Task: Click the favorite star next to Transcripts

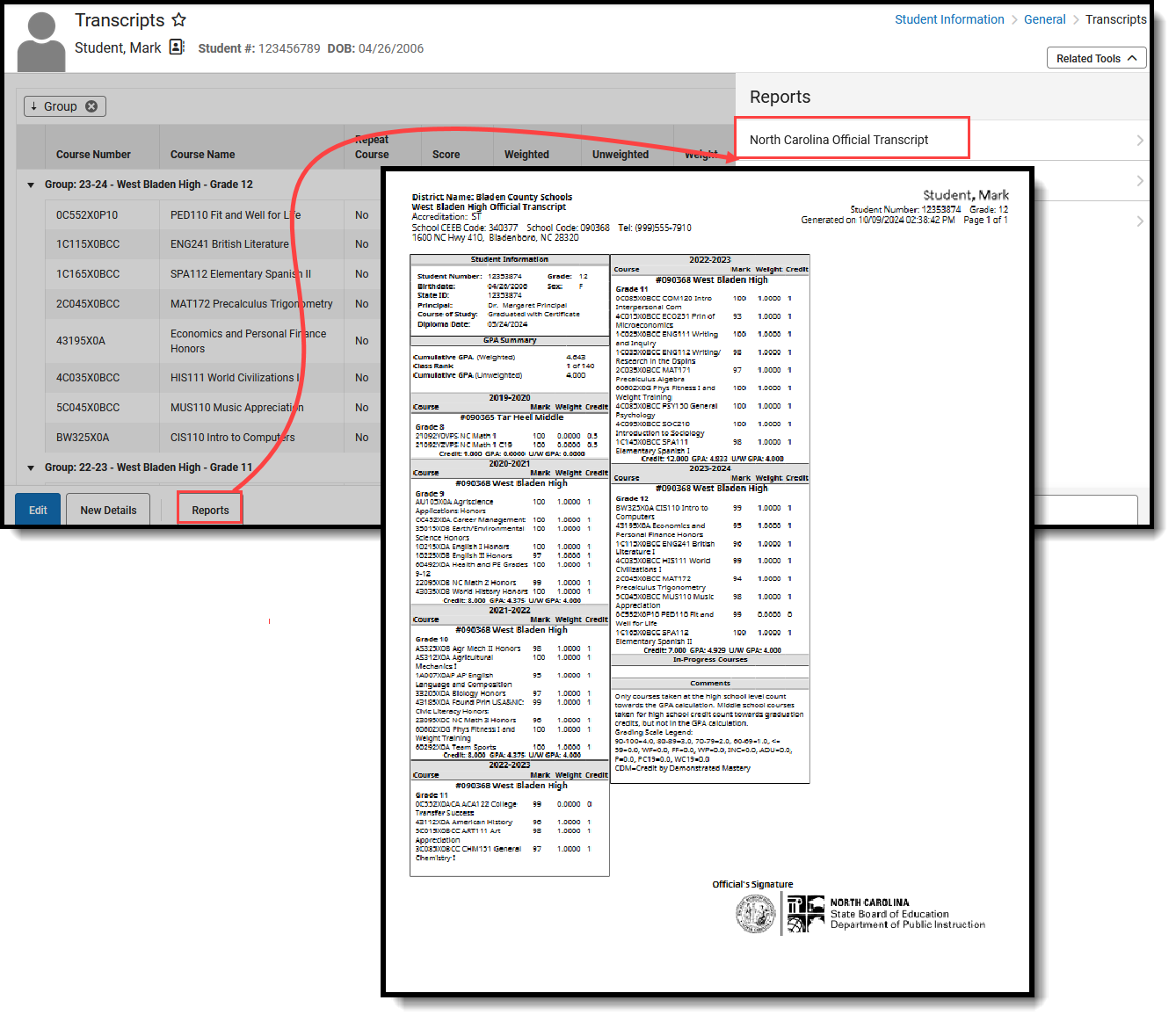Action: tap(178, 19)
